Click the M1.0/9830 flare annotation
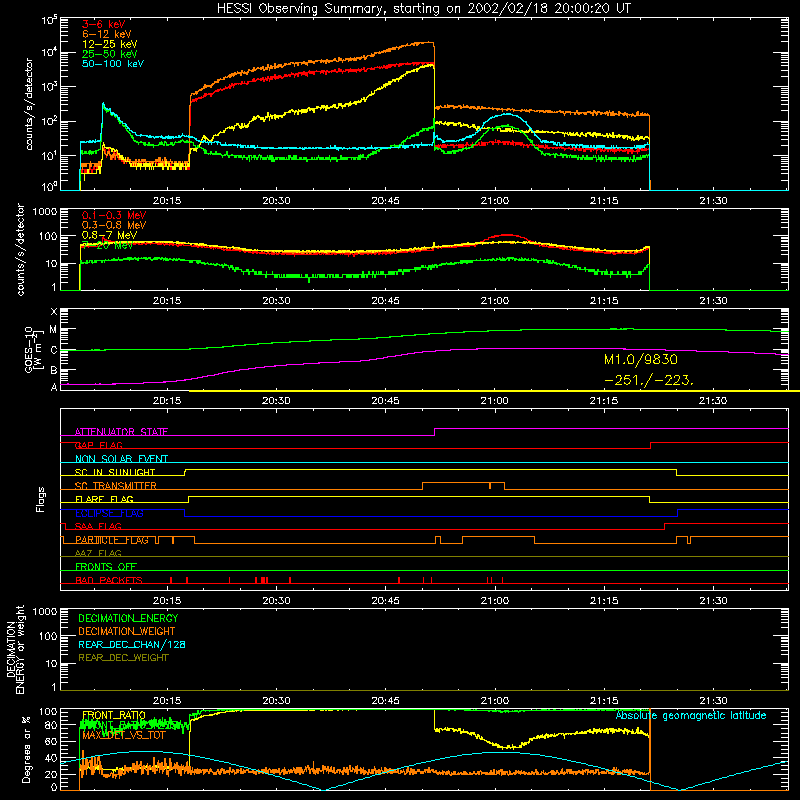 [x=641, y=360]
